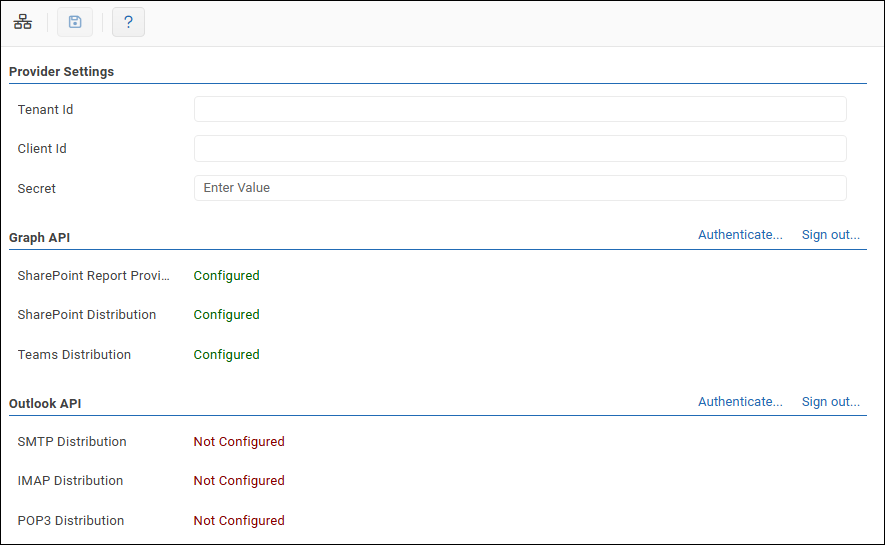This screenshot has height=545, width=885.
Task: Click the POP3 Distribution label
Action: tap(71, 521)
